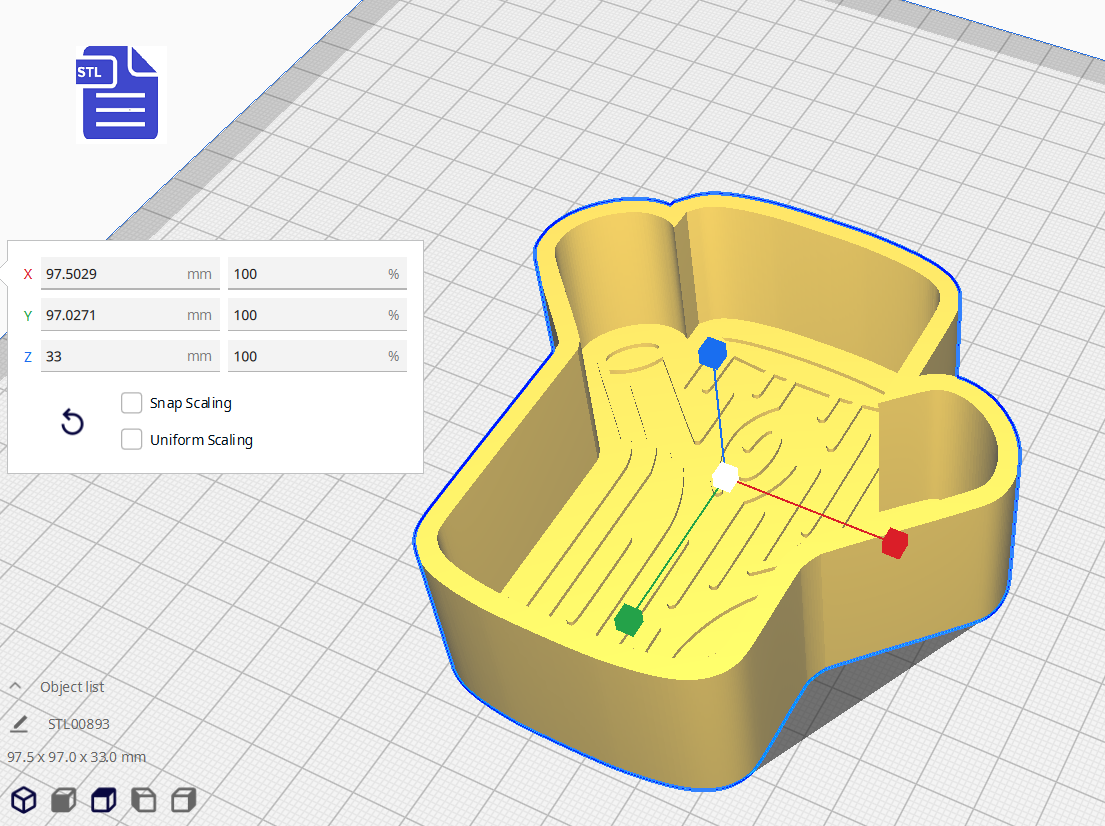1105x826 pixels.
Task: Click the blue Z-axis scale handle
Action: point(712,351)
